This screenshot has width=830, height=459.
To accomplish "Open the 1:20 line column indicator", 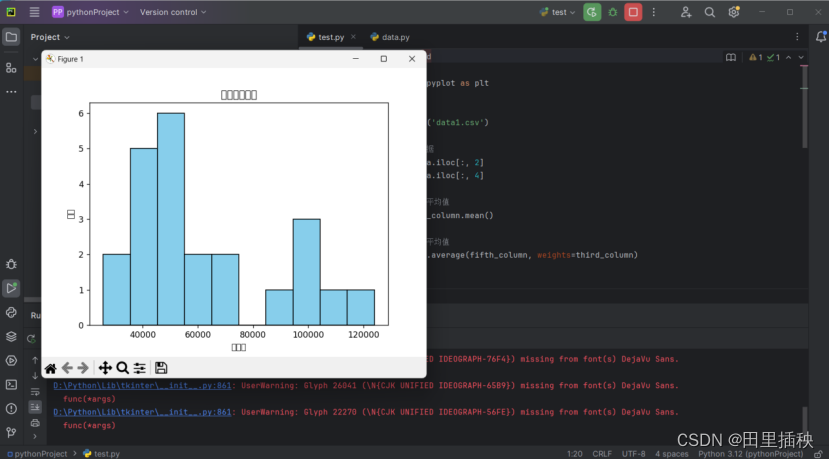I will (x=574, y=454).
